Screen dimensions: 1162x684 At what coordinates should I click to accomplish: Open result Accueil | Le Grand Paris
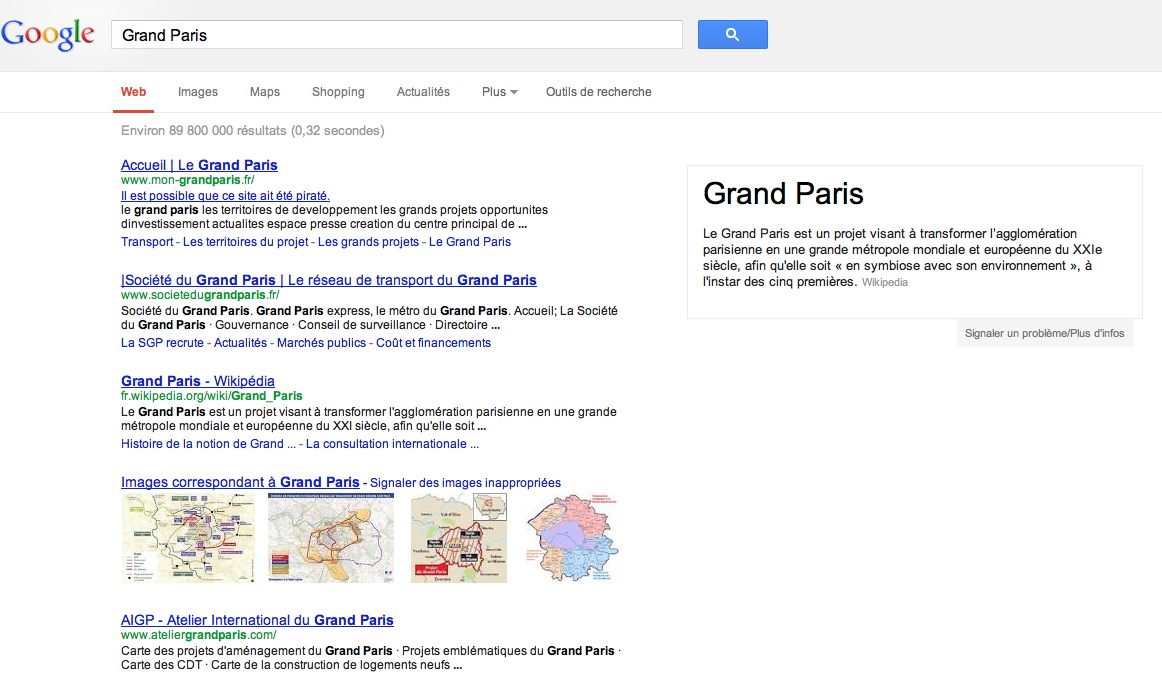(199, 165)
